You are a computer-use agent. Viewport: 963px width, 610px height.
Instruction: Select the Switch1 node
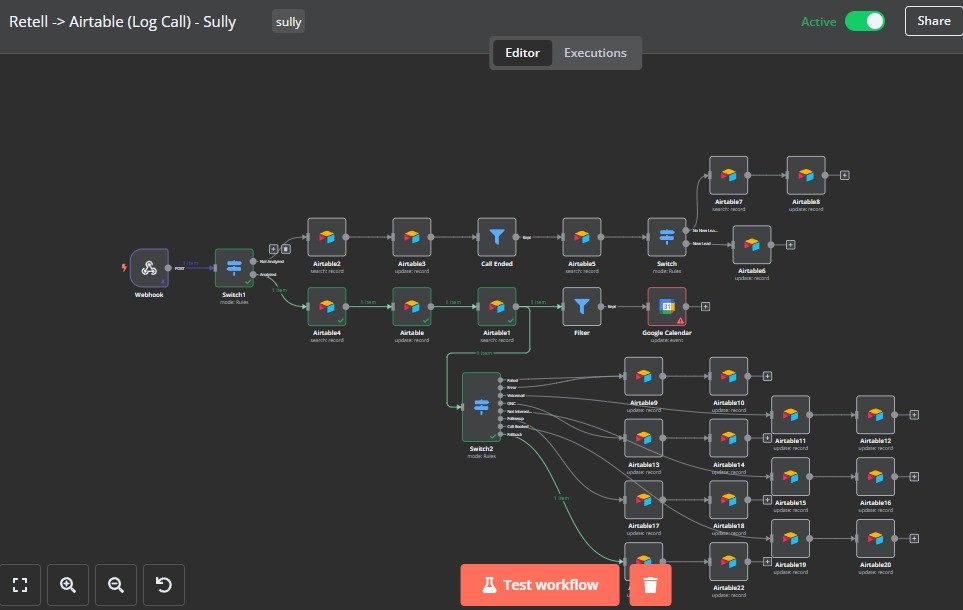[234, 268]
